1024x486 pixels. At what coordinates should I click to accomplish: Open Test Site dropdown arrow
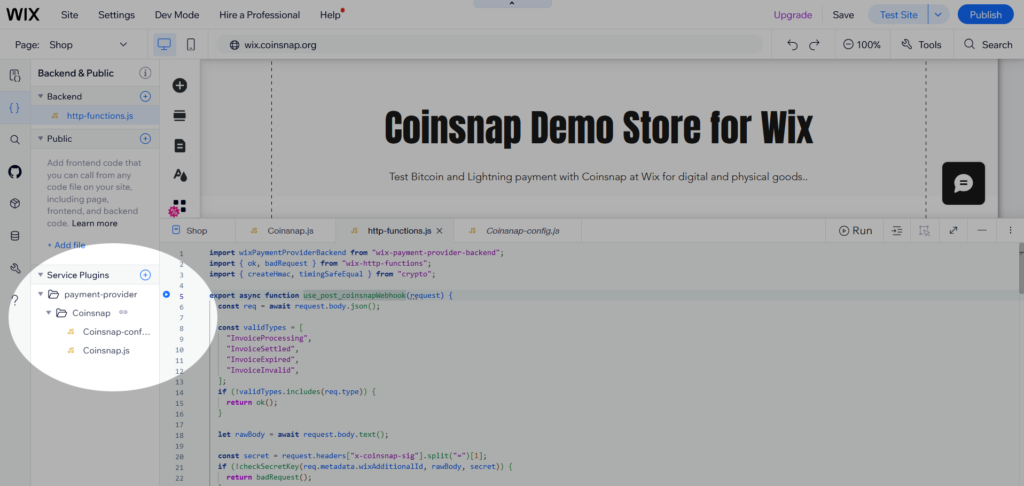click(937, 15)
